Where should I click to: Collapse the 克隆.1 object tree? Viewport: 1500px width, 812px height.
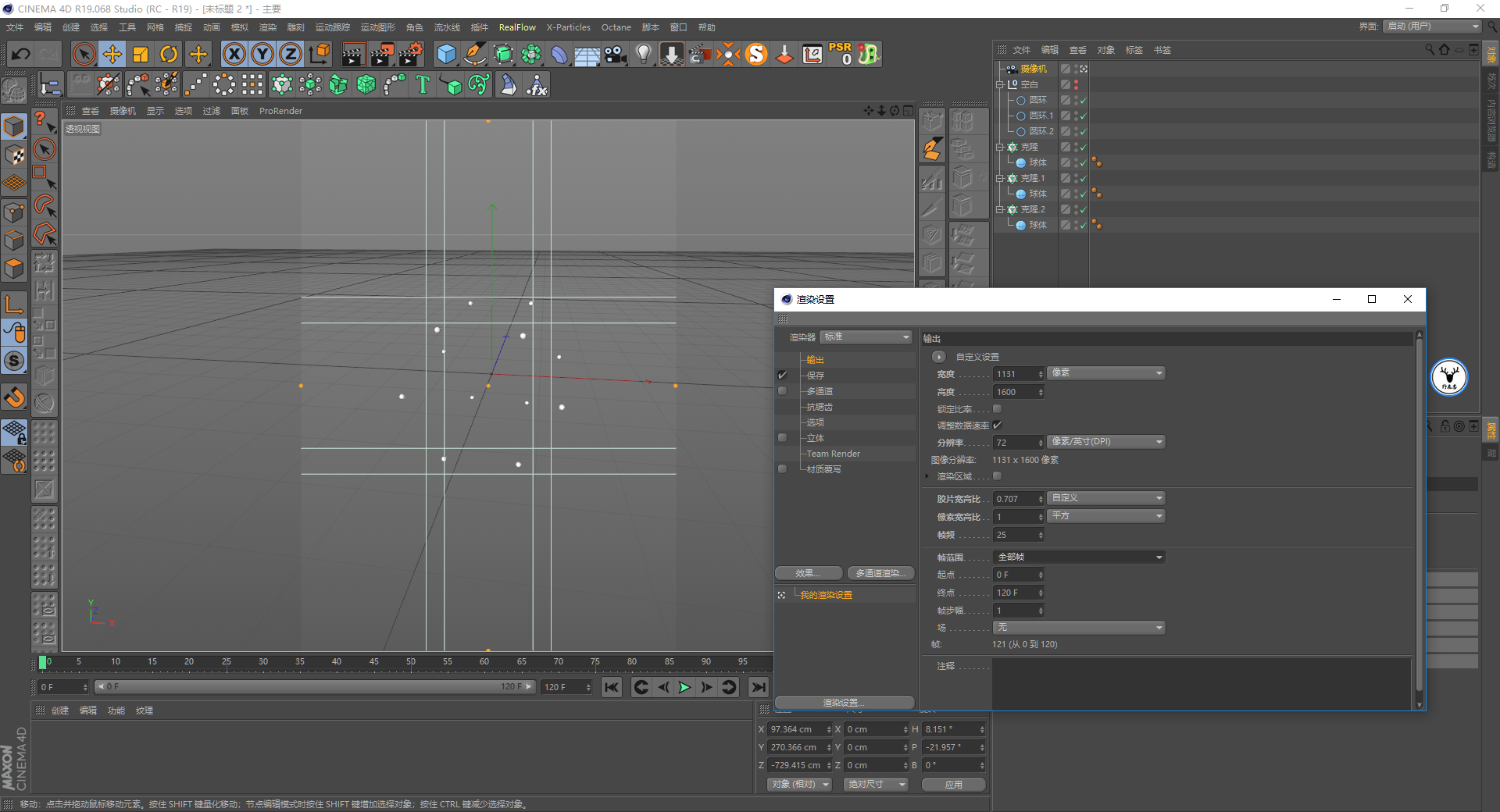click(x=999, y=178)
